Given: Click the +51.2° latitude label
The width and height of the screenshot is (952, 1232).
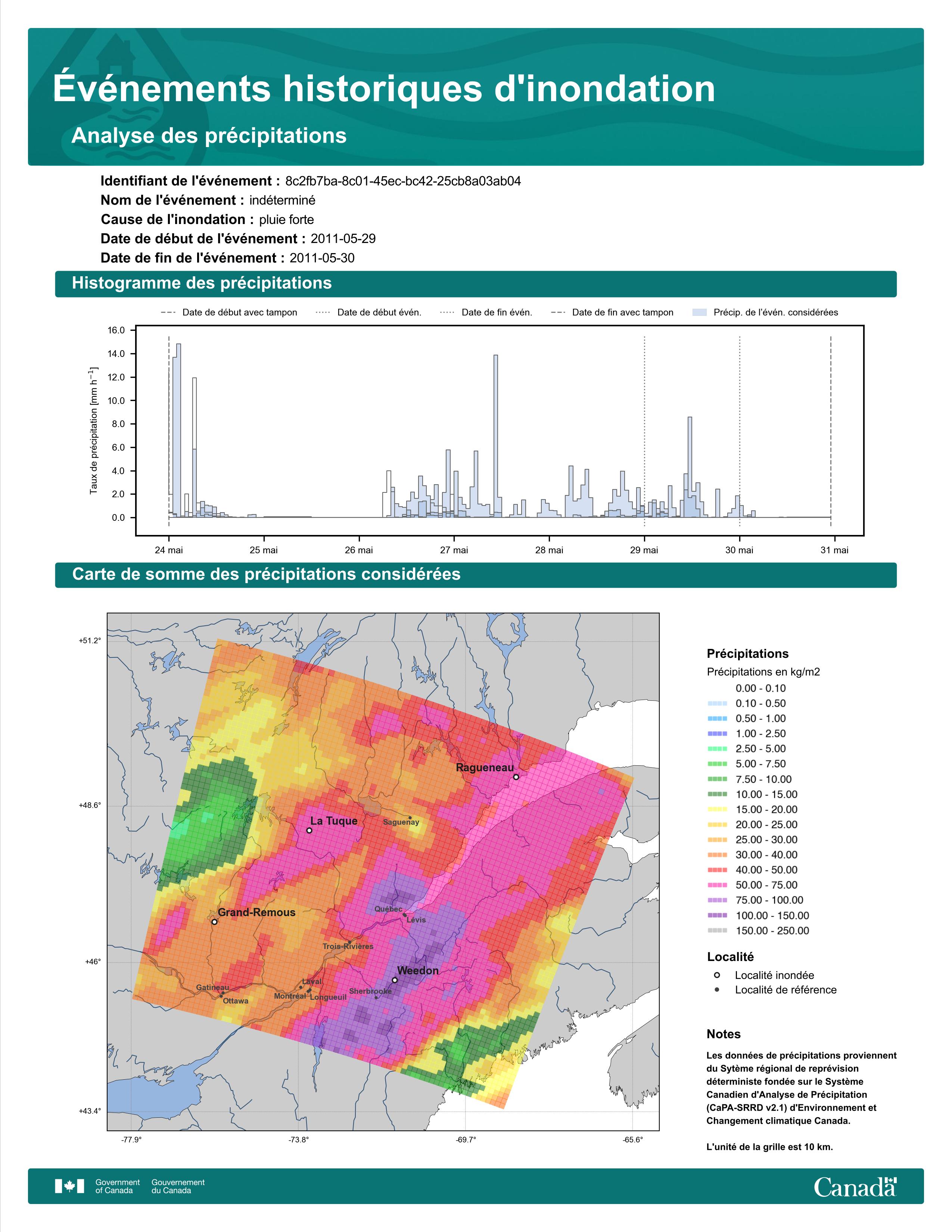Looking at the screenshot, I should point(90,641).
